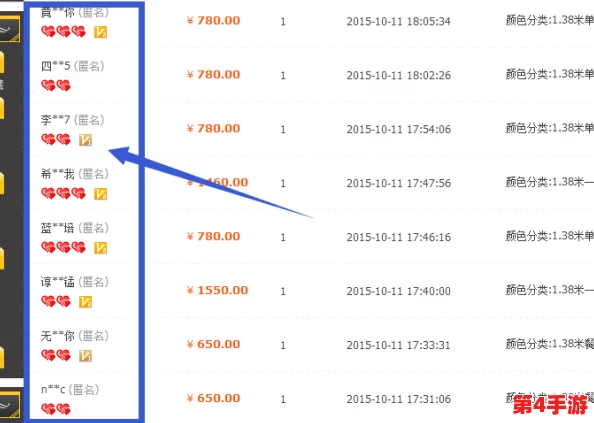Click the V2 badge under 希**我
594x423 pixels.
pyautogui.click(x=100, y=194)
